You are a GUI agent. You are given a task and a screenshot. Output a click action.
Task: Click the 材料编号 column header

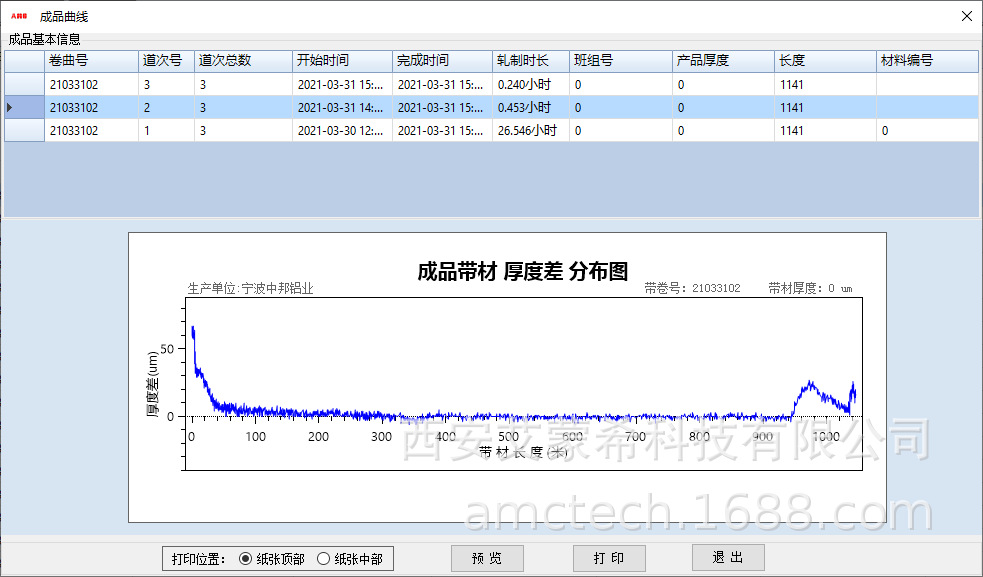926,61
